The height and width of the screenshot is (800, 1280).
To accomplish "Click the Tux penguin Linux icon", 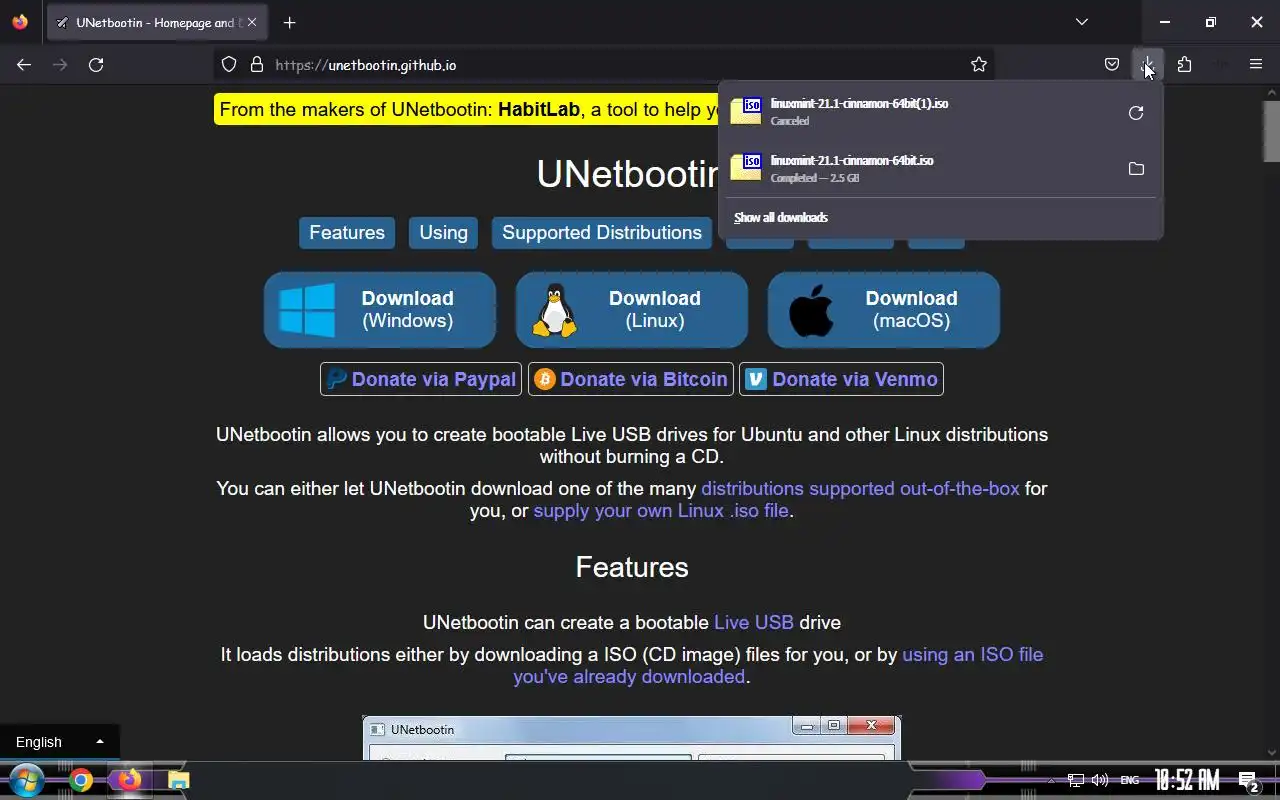I will pyautogui.click(x=554, y=310).
